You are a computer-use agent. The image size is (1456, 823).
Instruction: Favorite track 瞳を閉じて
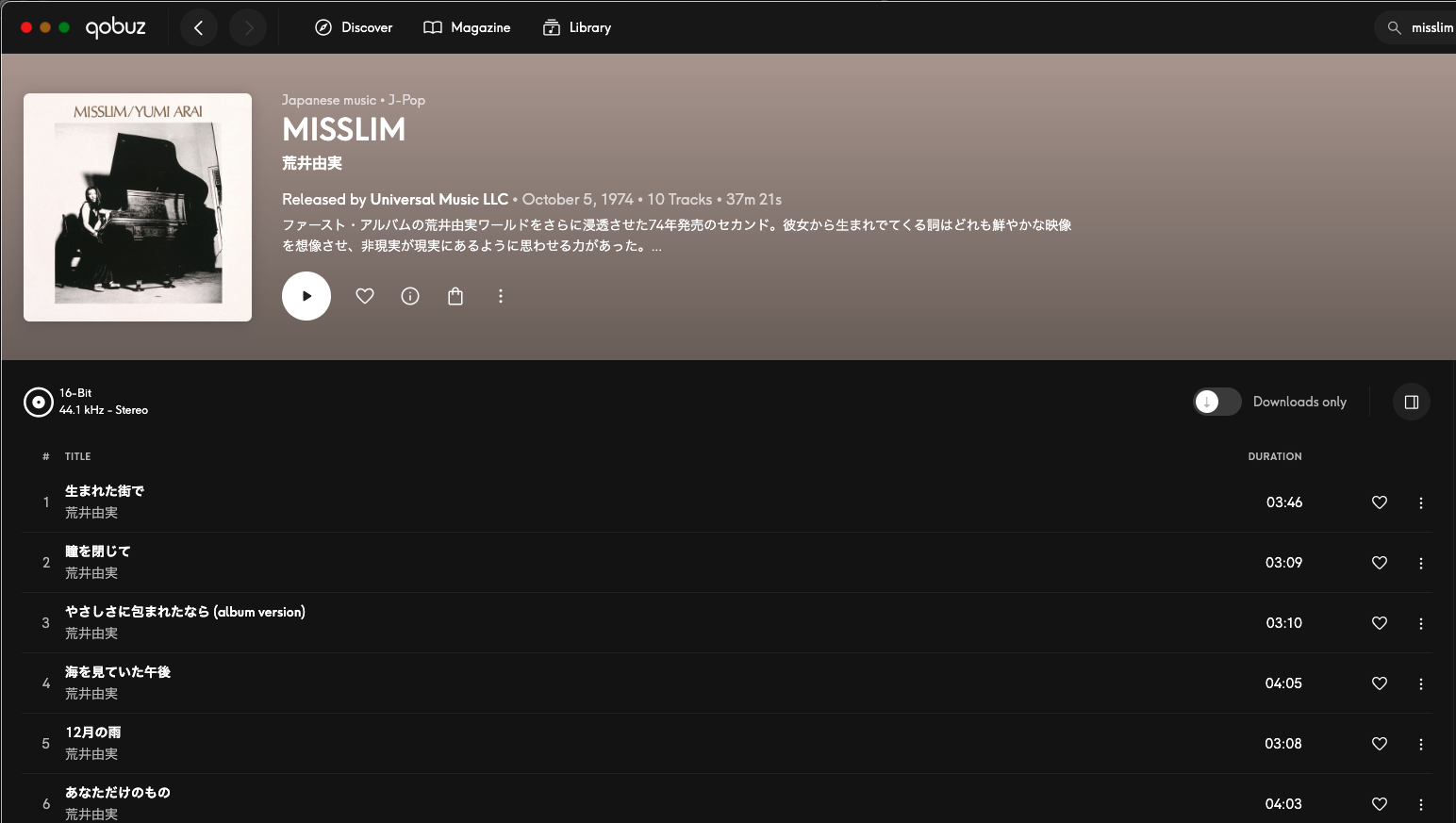(x=1380, y=563)
